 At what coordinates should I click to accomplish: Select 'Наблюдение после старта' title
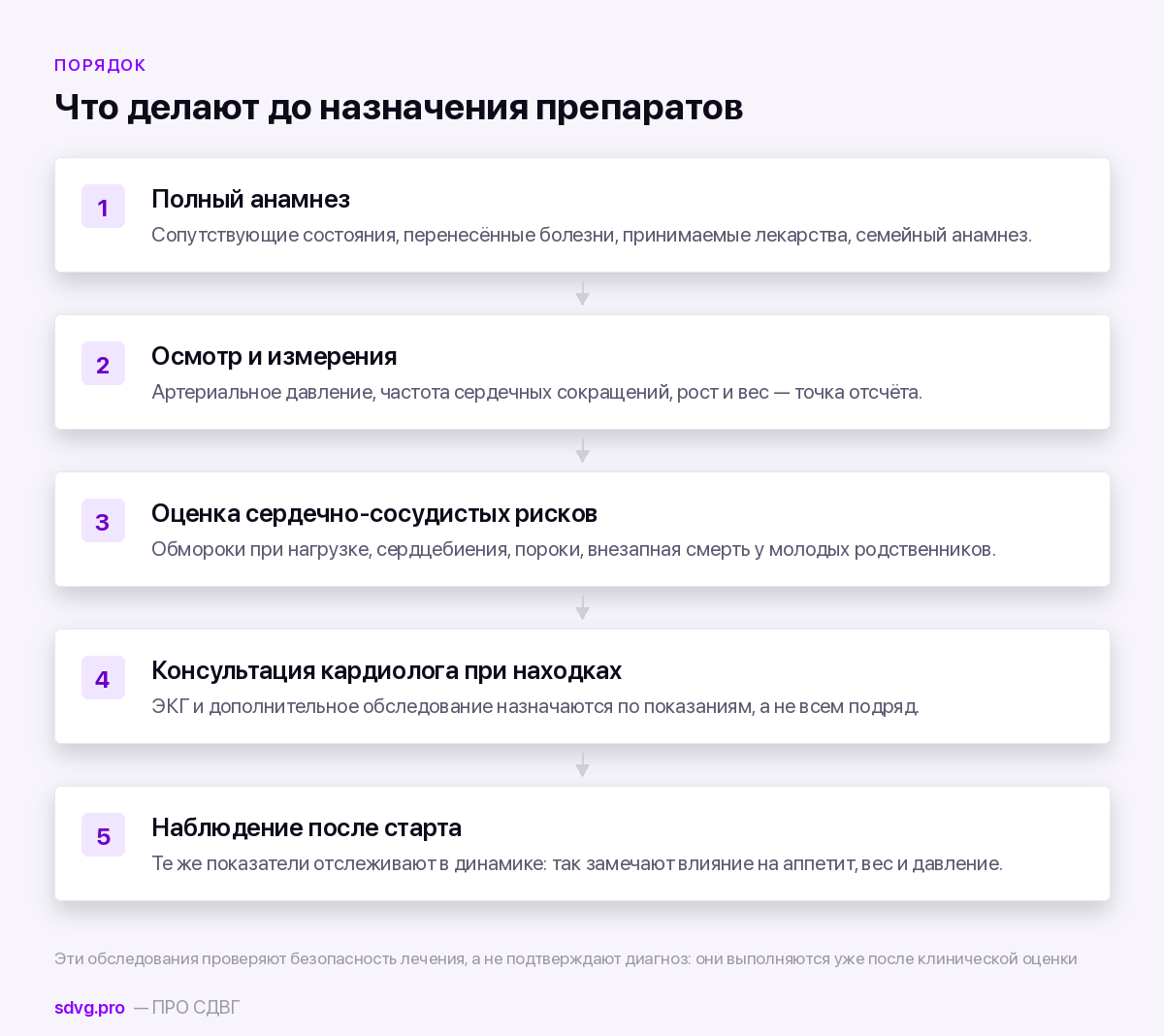coord(306,827)
